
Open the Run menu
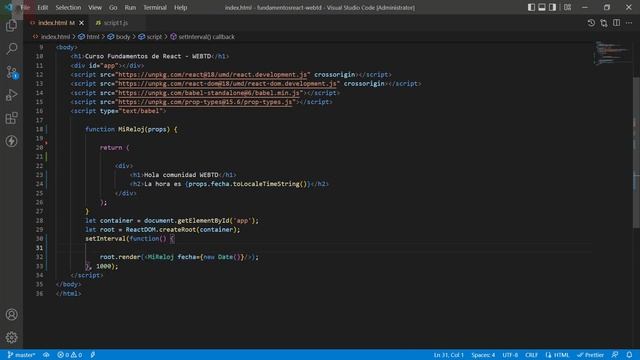[130, 7]
